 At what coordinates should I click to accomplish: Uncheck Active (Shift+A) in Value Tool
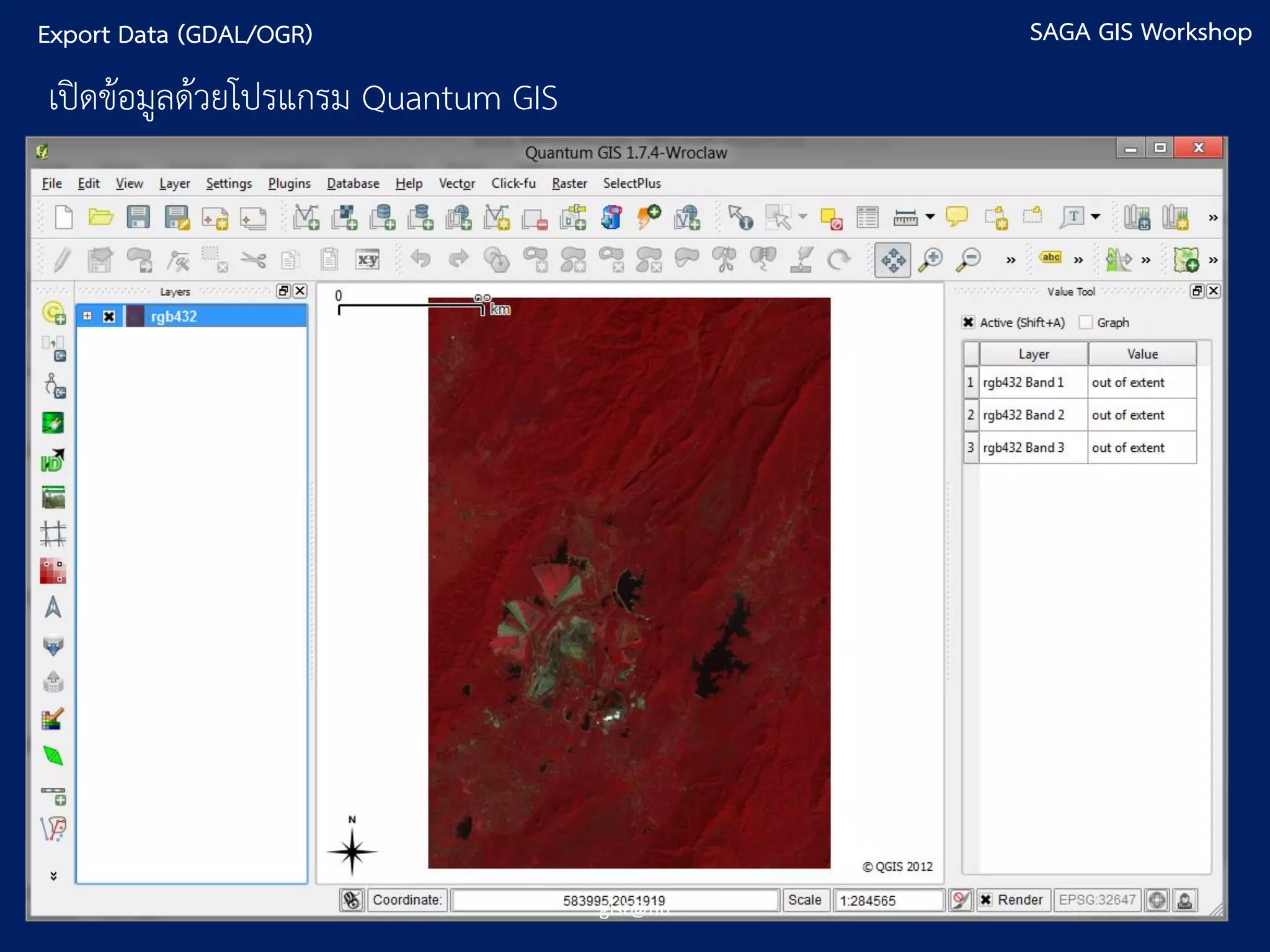click(968, 322)
